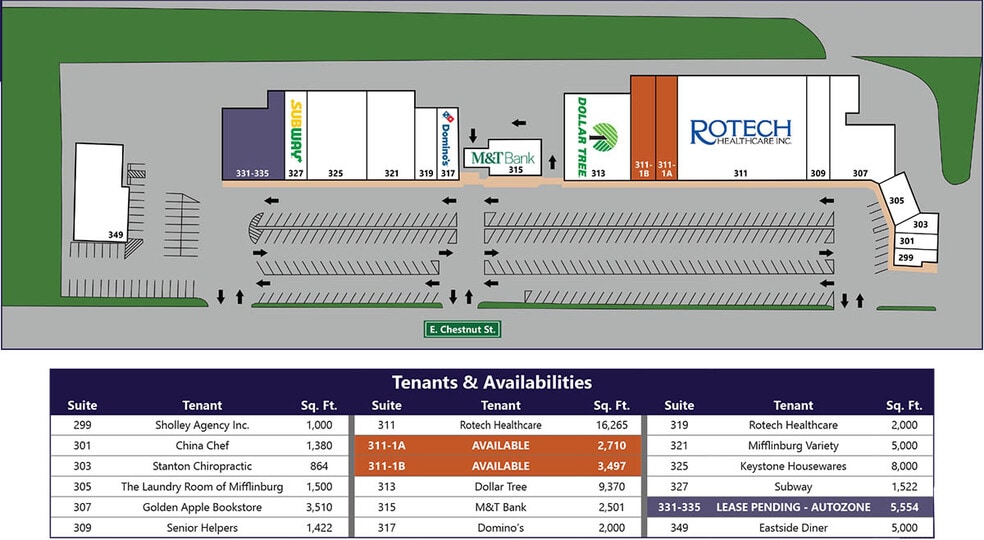Click Eastside Diner in the tenant table

(x=792, y=527)
